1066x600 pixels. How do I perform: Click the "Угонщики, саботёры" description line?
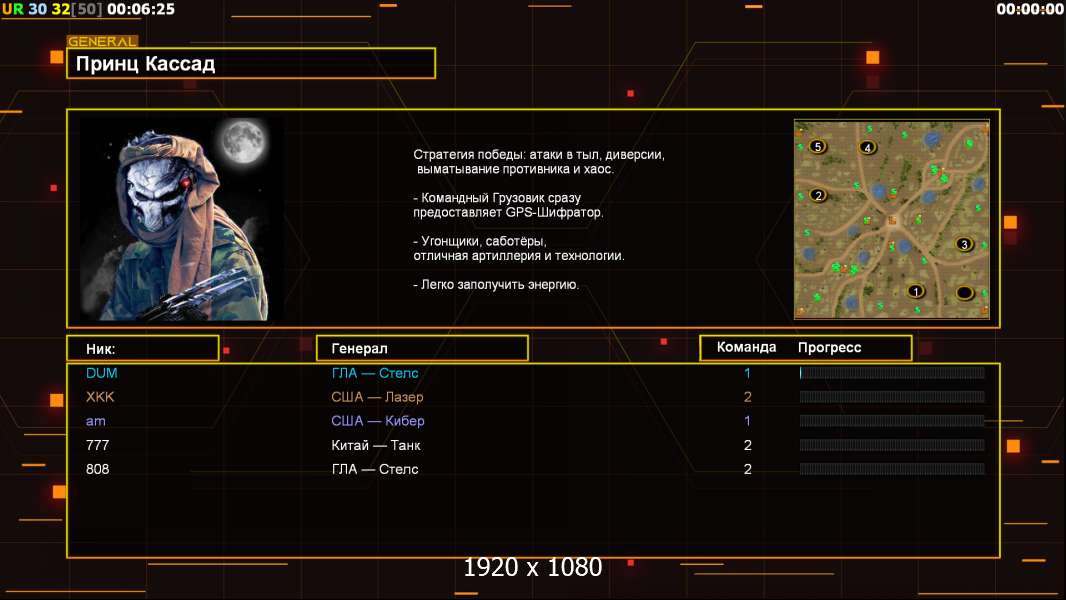click(519, 249)
